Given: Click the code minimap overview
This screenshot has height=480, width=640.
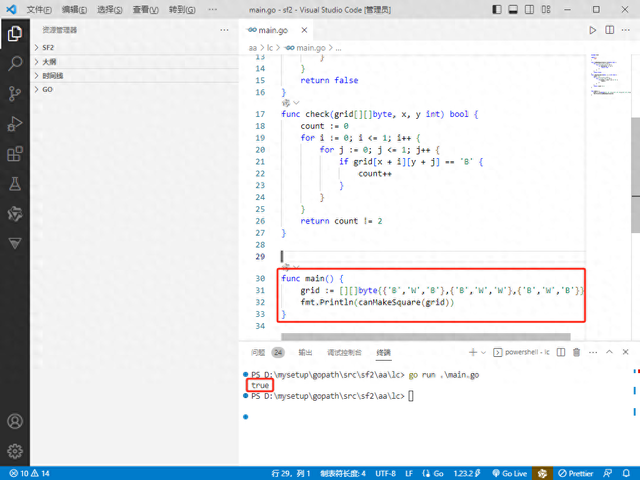Looking at the screenshot, I should click(610, 74).
